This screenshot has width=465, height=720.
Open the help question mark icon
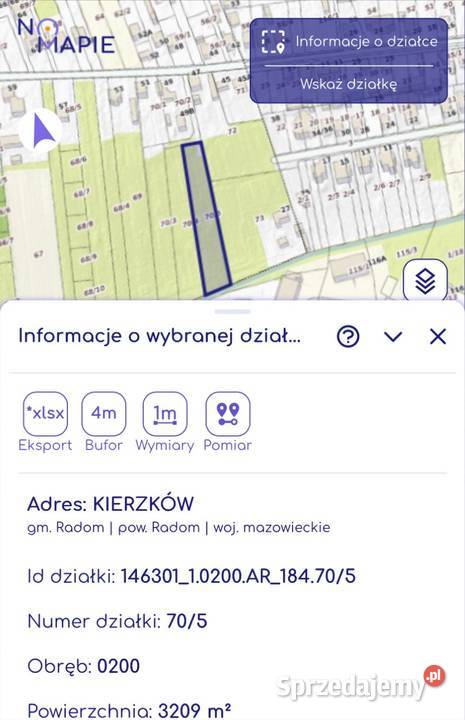coord(348,337)
